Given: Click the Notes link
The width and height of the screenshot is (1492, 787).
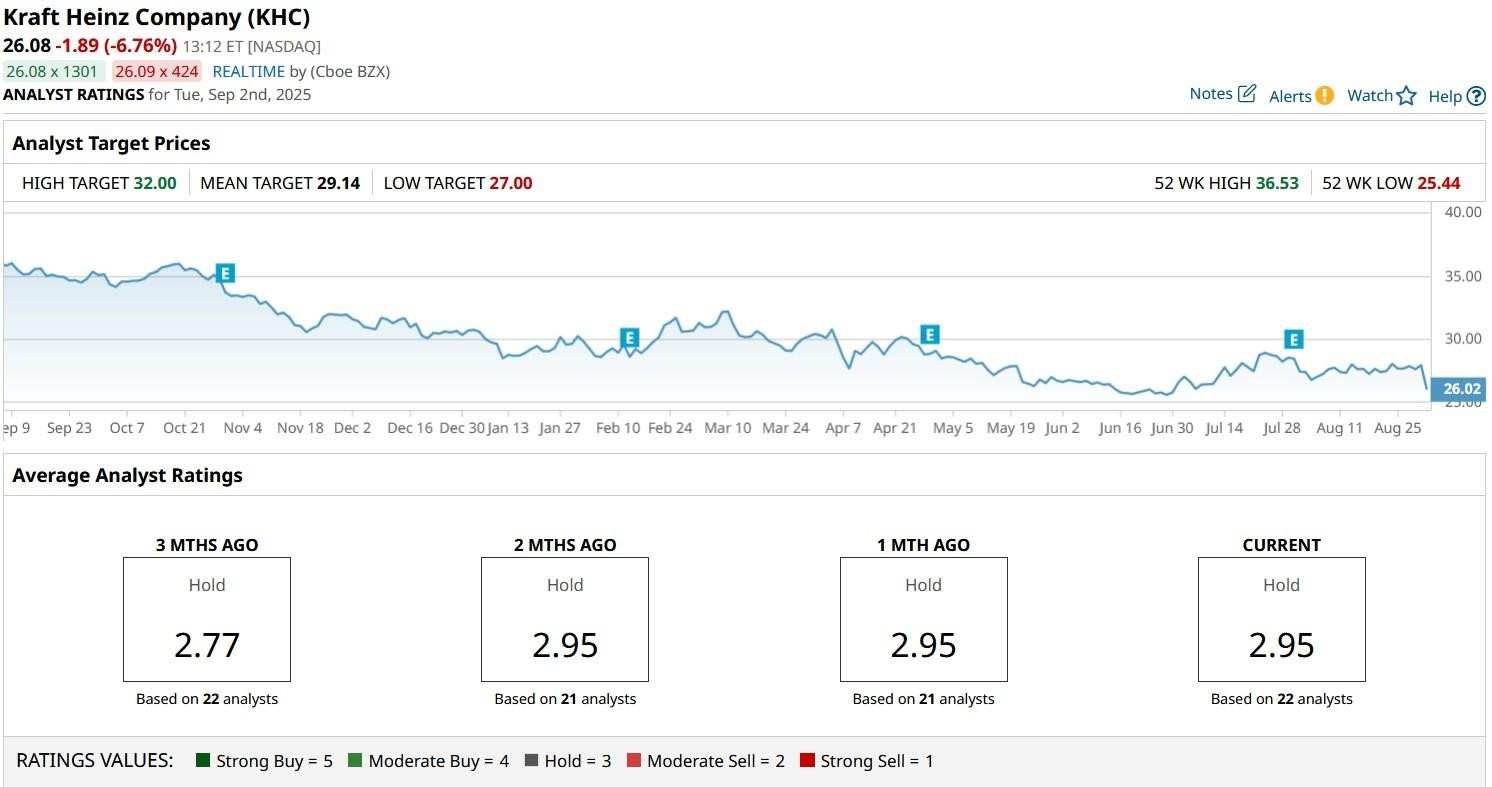Looking at the screenshot, I should coord(1211,94).
